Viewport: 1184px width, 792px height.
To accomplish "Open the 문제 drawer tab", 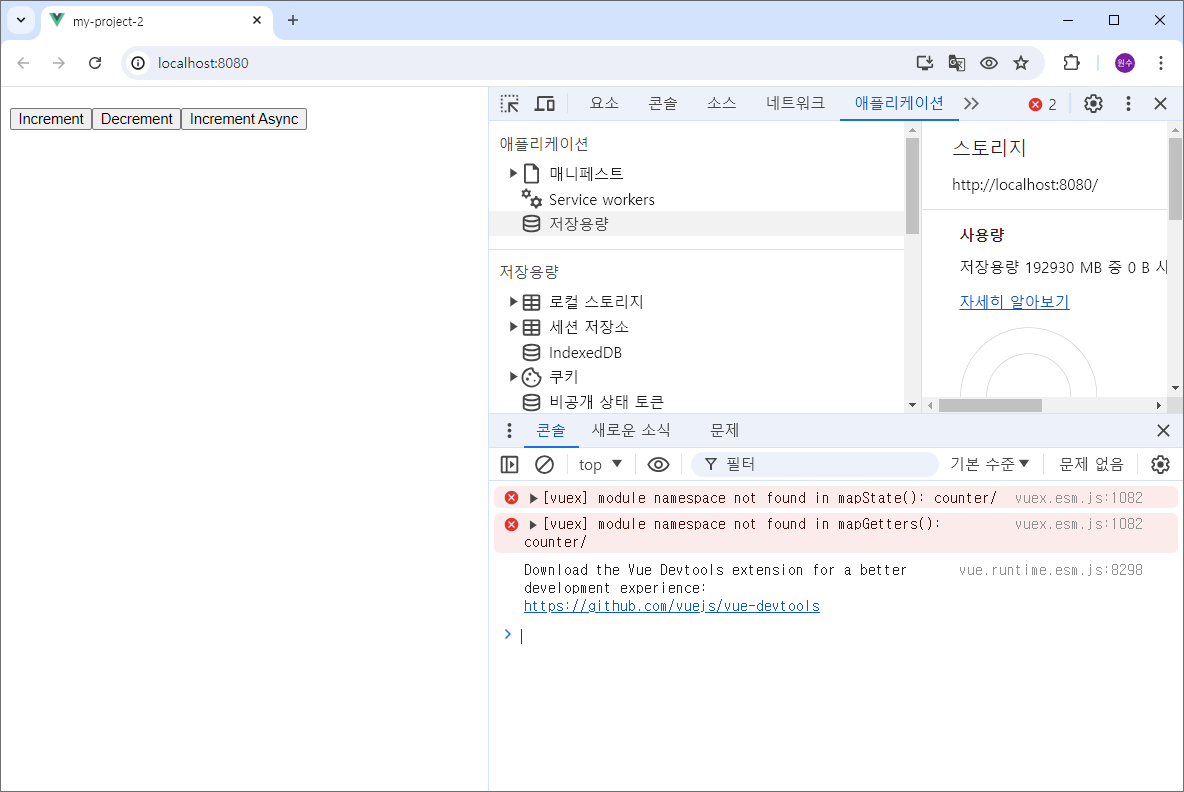I will pyautogui.click(x=724, y=430).
